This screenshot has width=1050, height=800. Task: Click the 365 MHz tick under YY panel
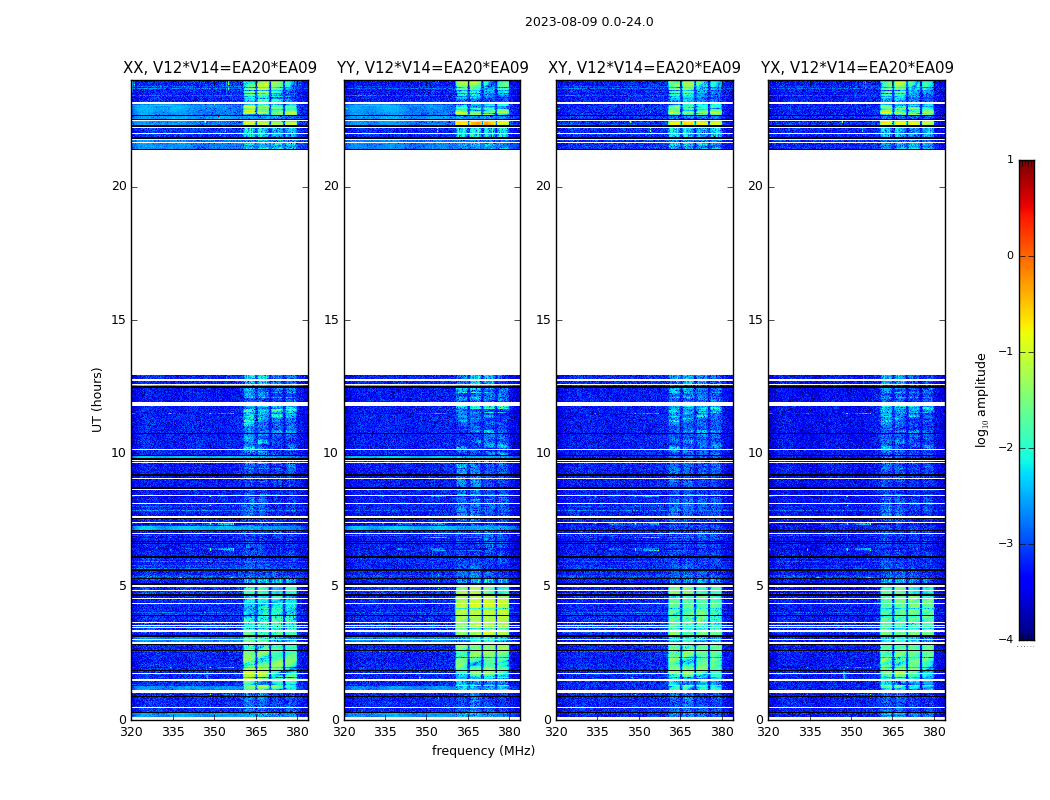(468, 731)
